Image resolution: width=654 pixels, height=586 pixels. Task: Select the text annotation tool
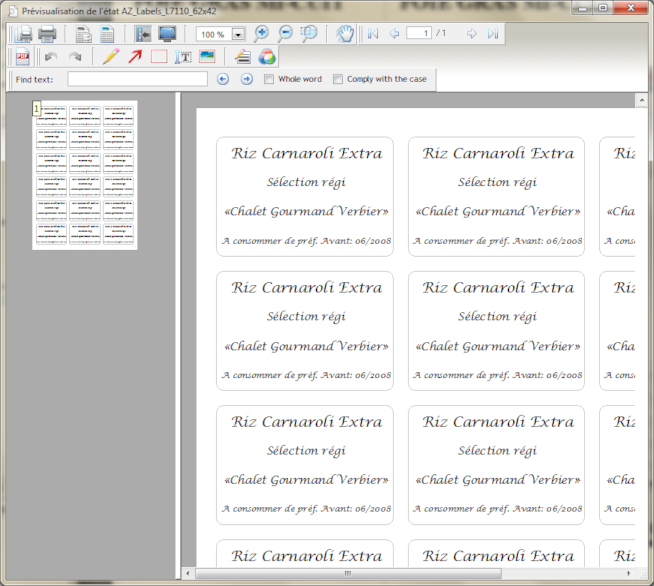(183, 57)
